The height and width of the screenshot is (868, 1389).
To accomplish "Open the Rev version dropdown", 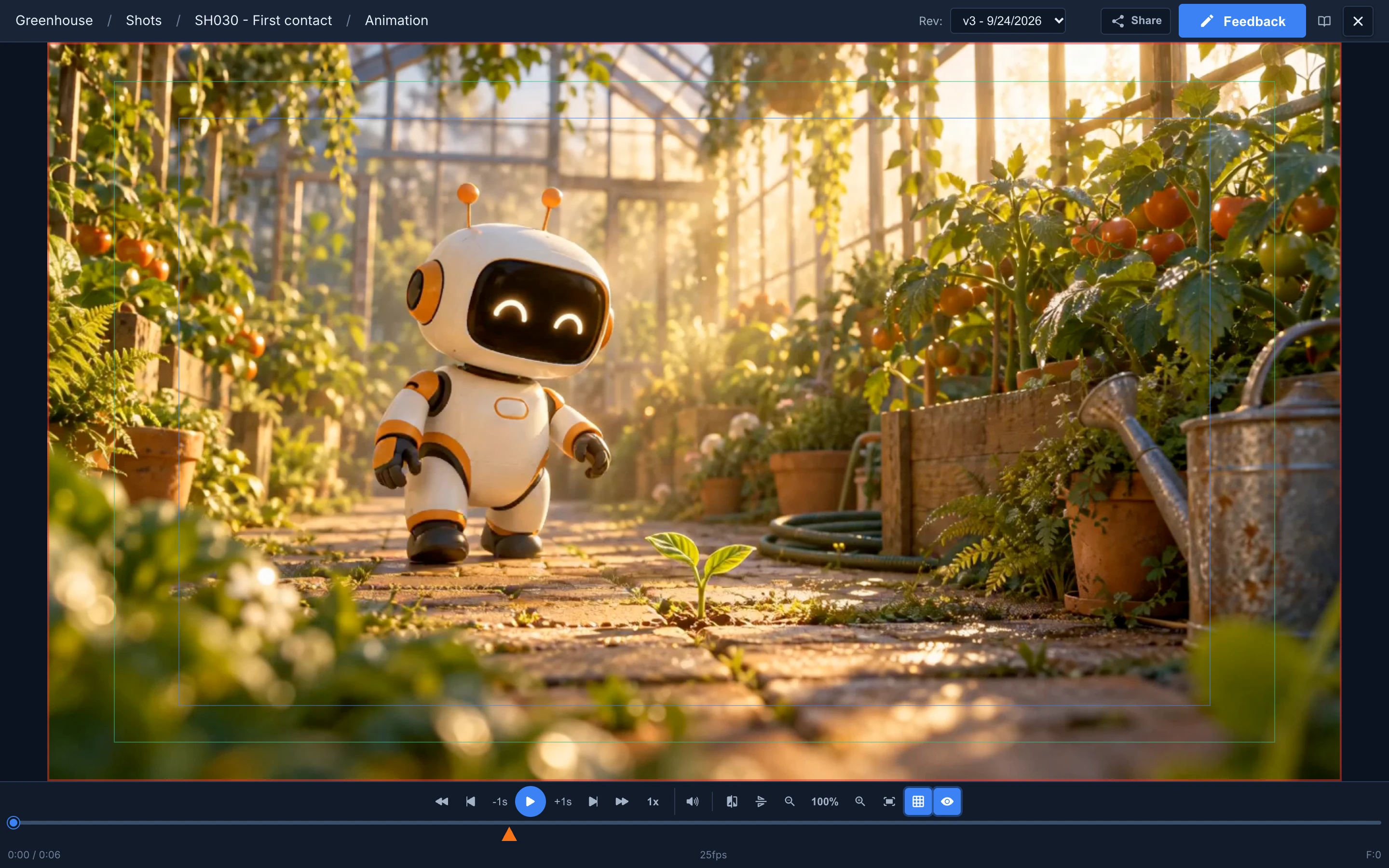I will [1008, 21].
